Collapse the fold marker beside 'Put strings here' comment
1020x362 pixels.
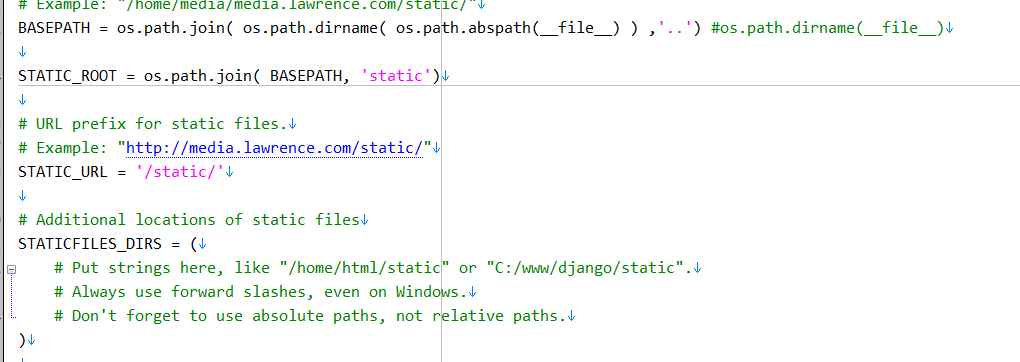[11, 269]
